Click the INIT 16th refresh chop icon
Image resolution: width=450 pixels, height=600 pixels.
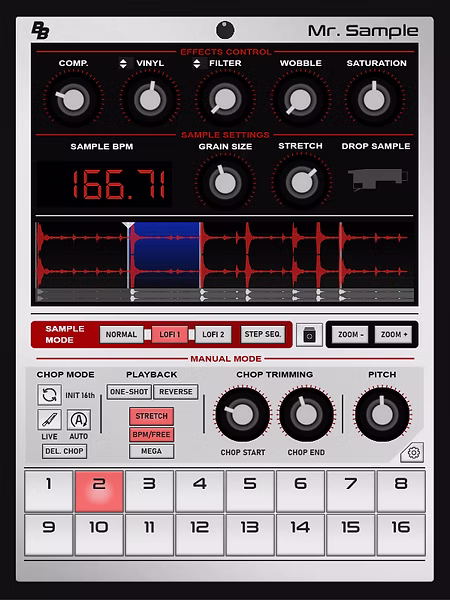49,395
